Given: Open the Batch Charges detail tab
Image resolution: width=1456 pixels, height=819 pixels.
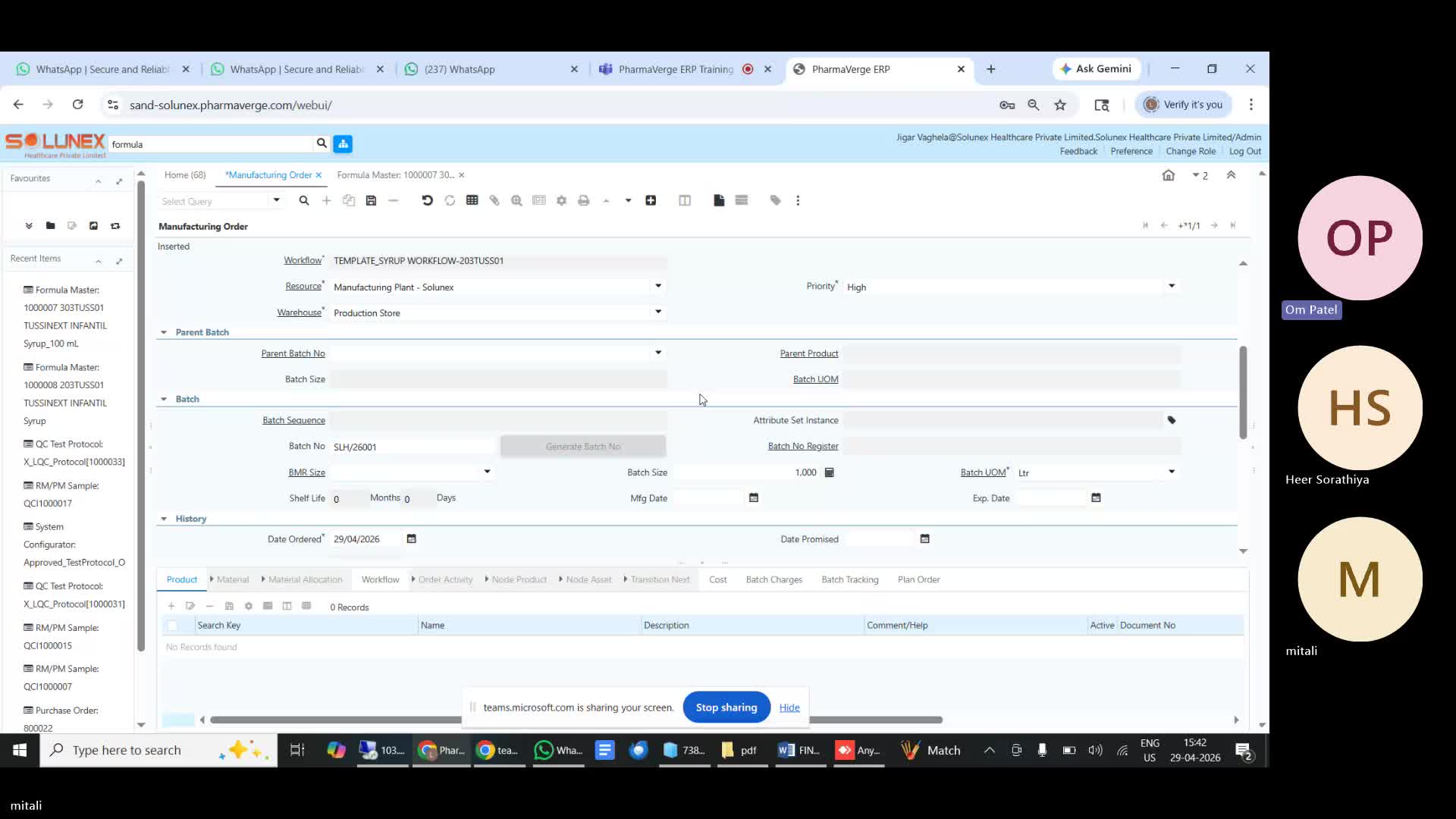Looking at the screenshot, I should 773,579.
